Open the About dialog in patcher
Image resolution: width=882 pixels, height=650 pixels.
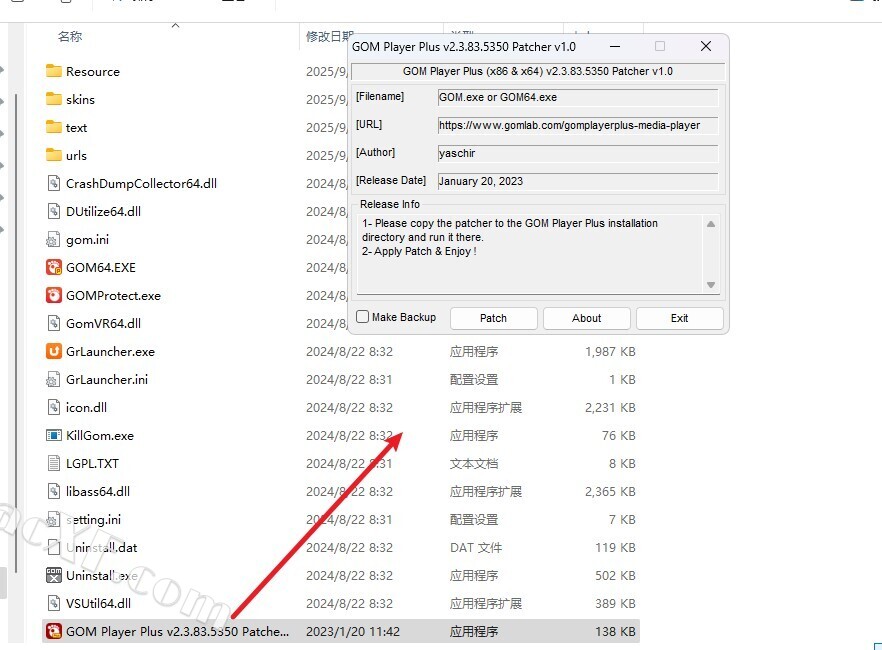point(586,318)
